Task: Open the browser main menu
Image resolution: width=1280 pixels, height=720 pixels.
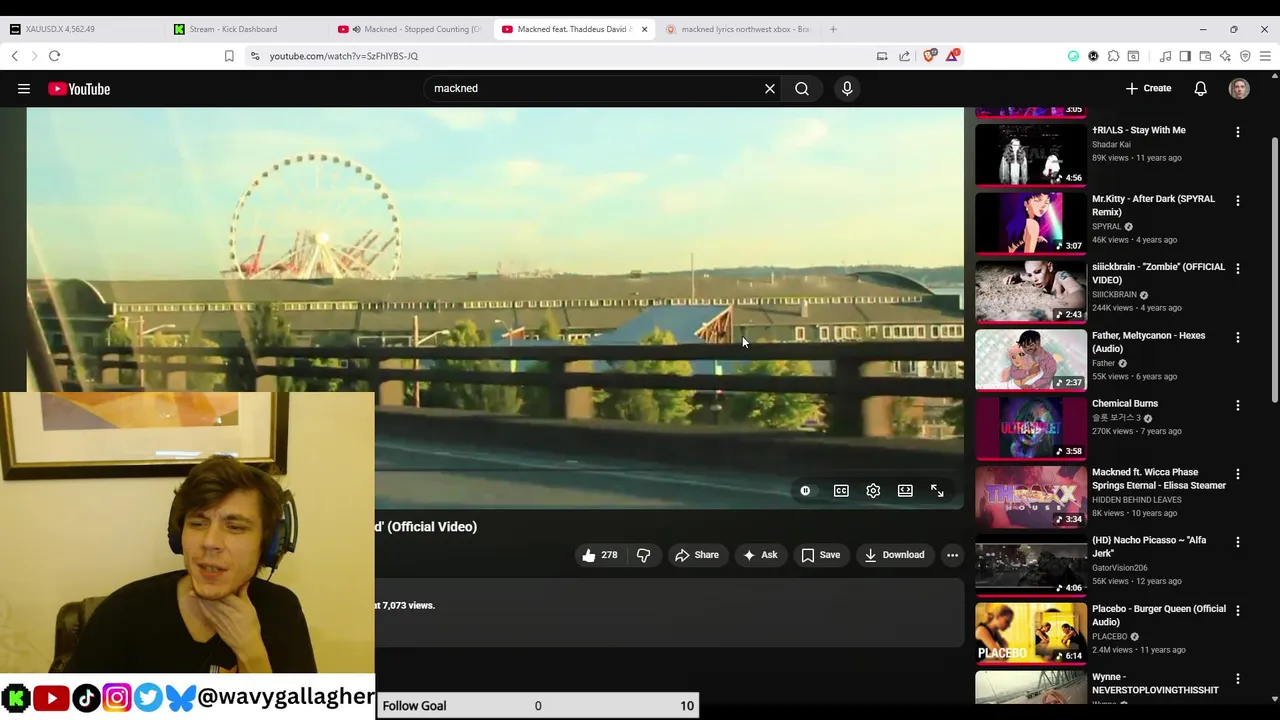Action: (1265, 56)
